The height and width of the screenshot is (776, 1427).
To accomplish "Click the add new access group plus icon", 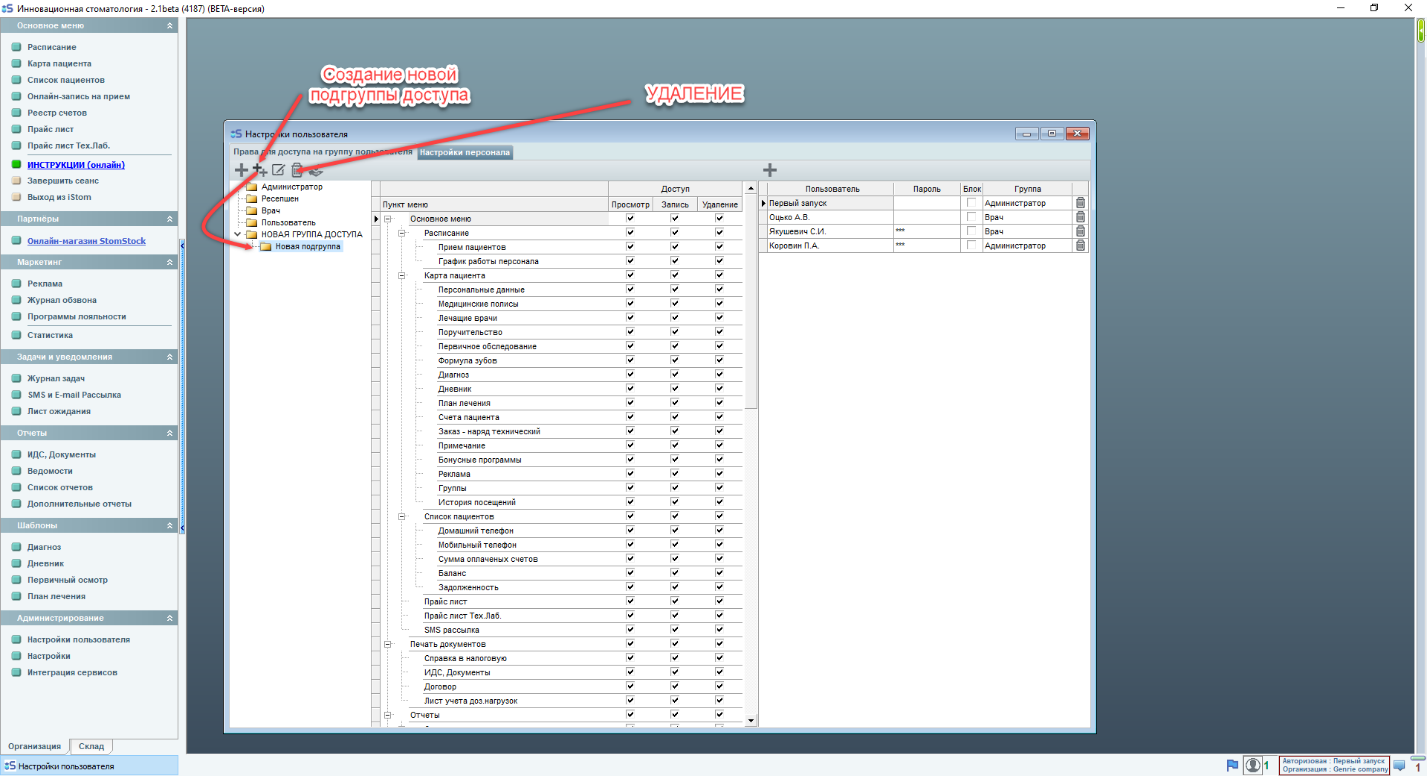I will coord(241,170).
